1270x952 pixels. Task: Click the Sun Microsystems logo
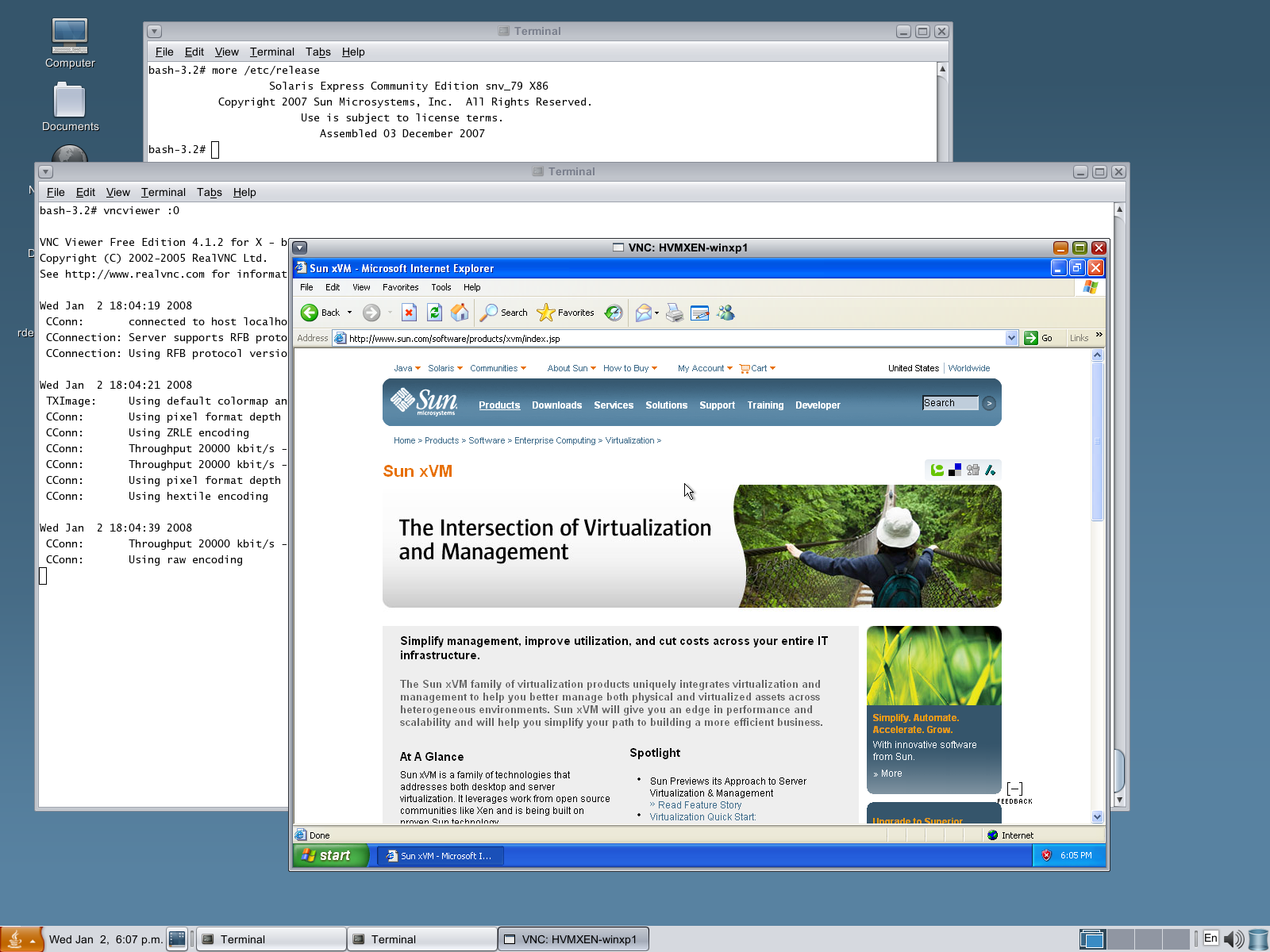coord(424,402)
